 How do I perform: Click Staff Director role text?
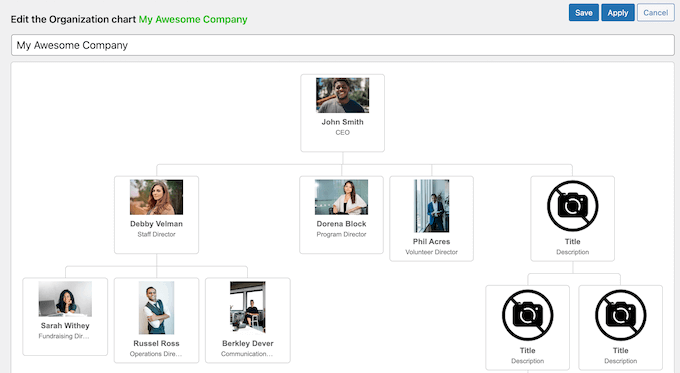pos(157,234)
